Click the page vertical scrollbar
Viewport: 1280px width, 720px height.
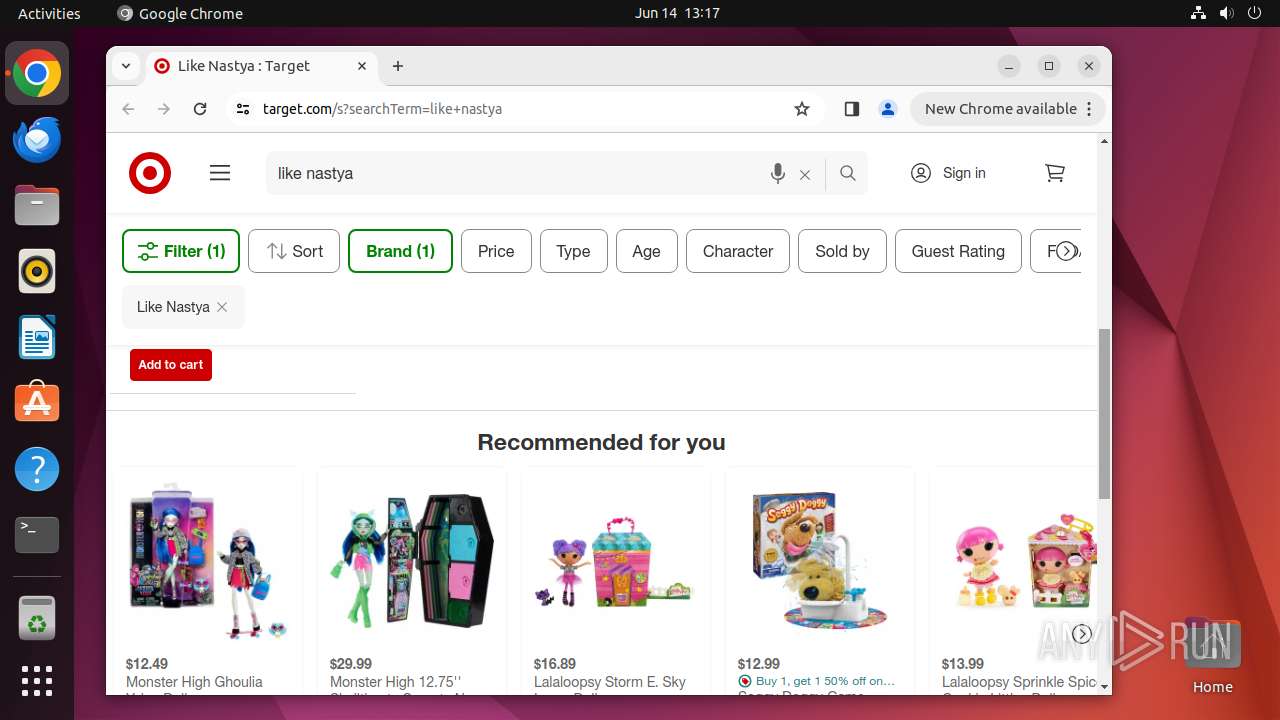1104,413
